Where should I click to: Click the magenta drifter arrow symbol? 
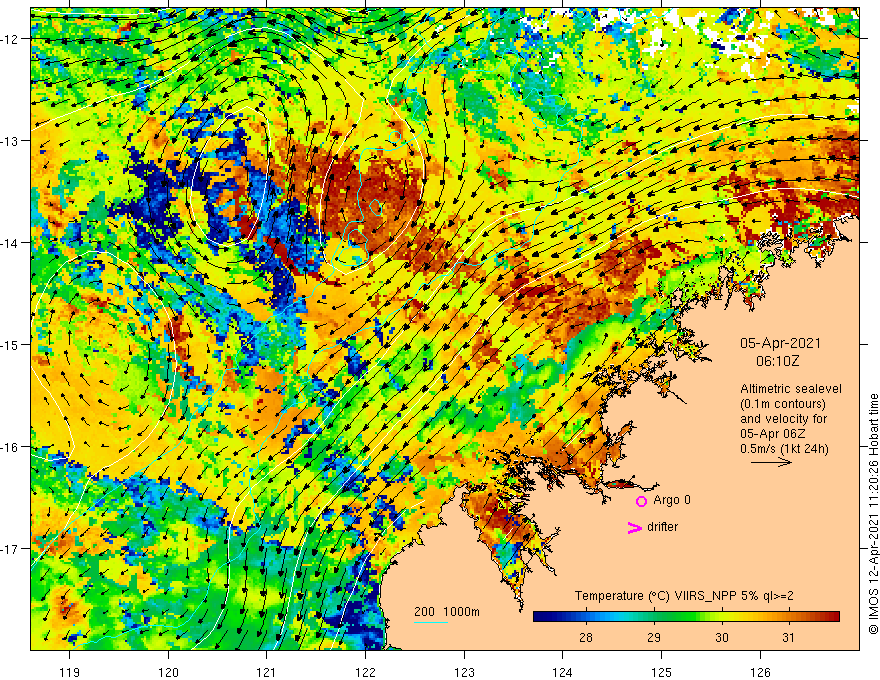pos(634,527)
